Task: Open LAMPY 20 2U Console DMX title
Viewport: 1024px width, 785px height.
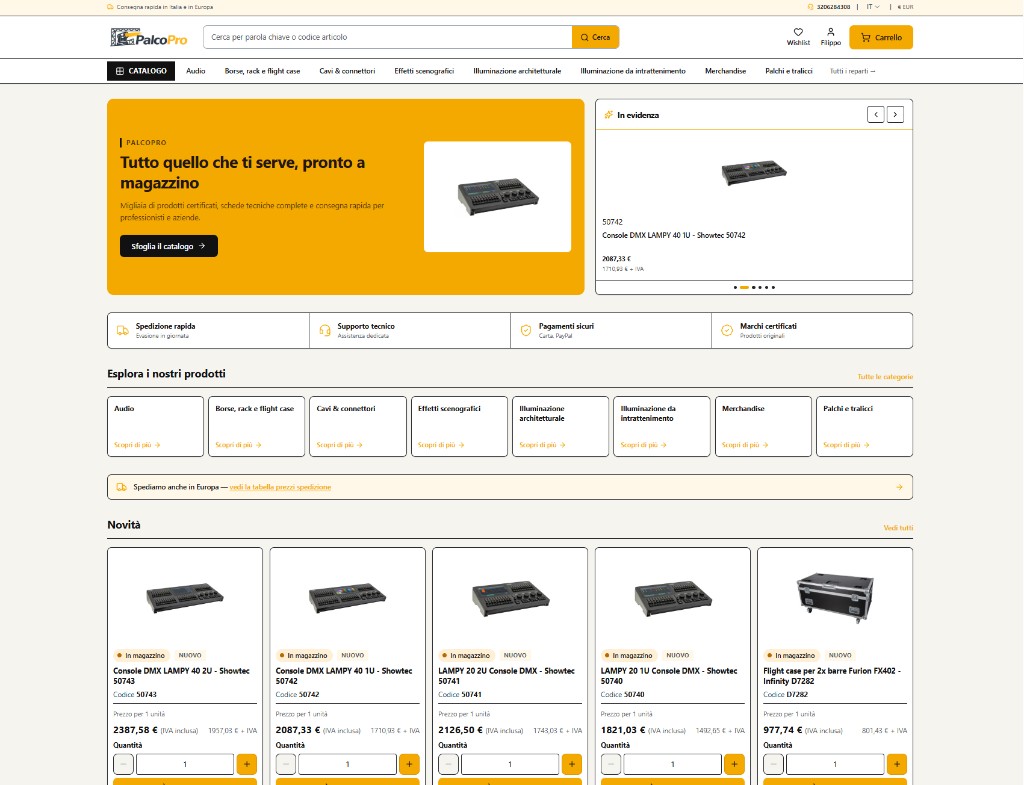Action: pos(507,675)
